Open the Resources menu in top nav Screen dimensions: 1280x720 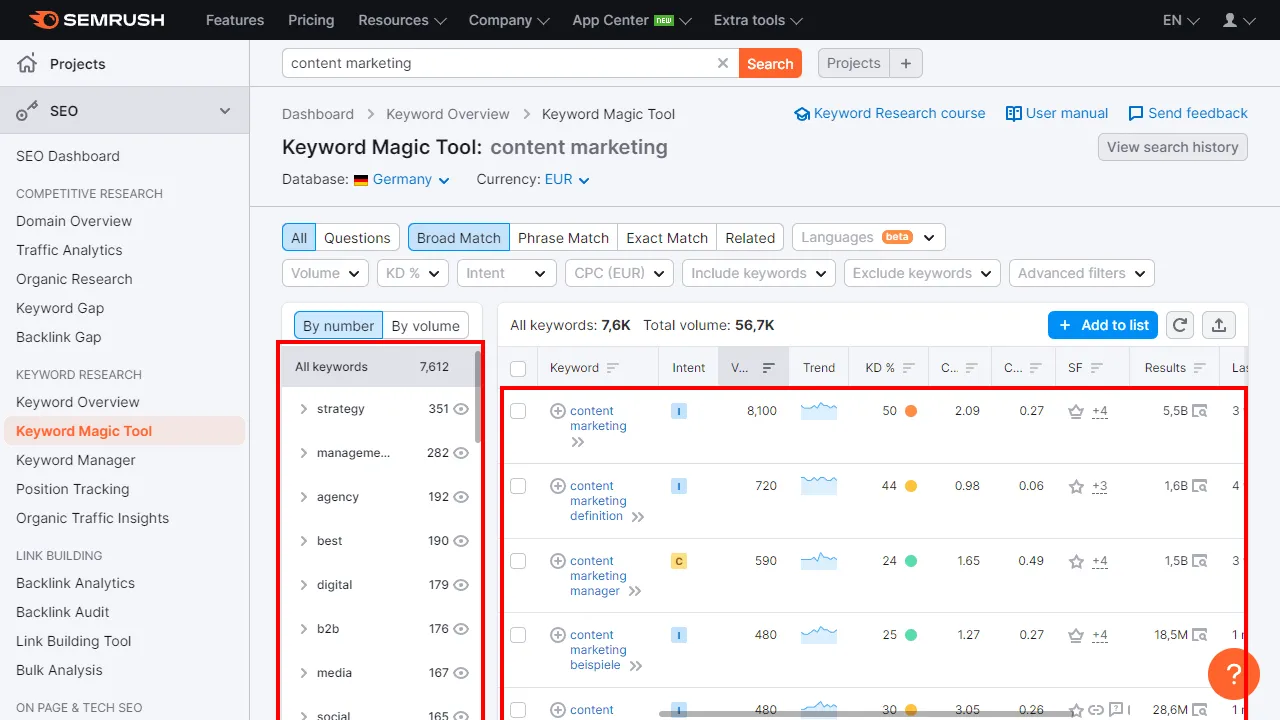403,20
